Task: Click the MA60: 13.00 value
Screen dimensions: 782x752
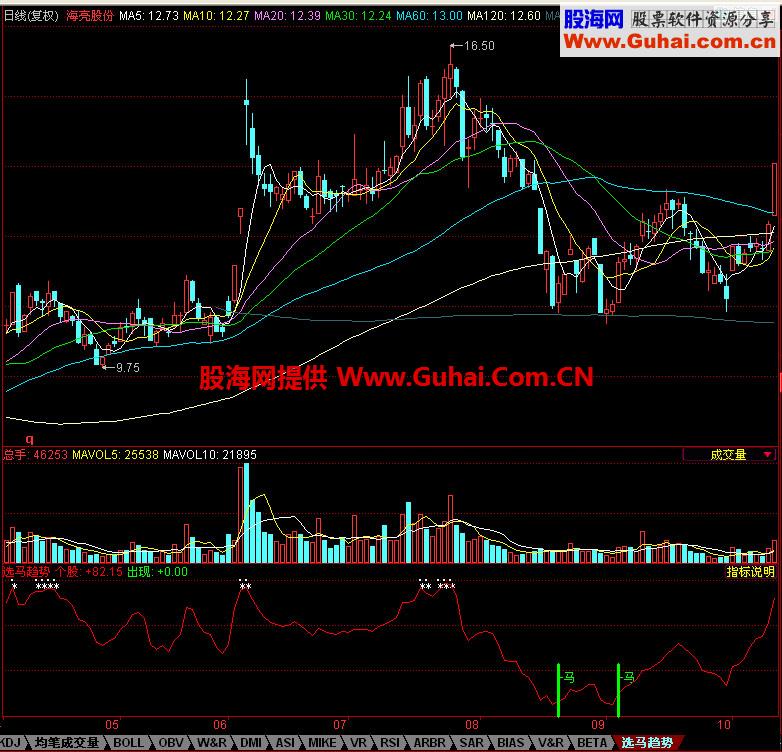Action: pos(429,15)
